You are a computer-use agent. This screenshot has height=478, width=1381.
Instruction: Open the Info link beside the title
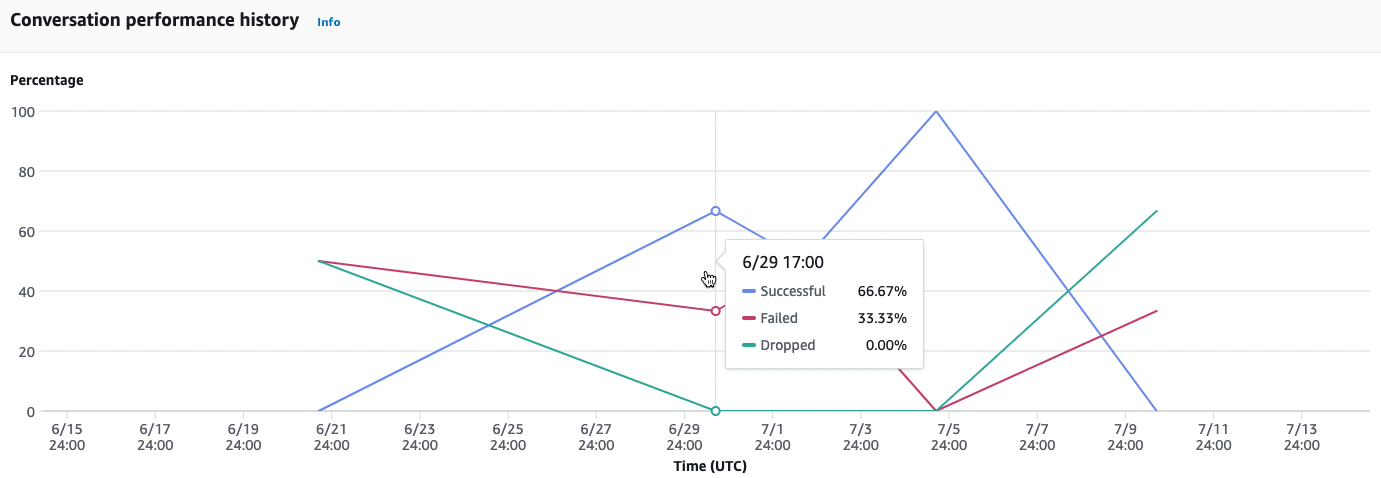point(328,21)
